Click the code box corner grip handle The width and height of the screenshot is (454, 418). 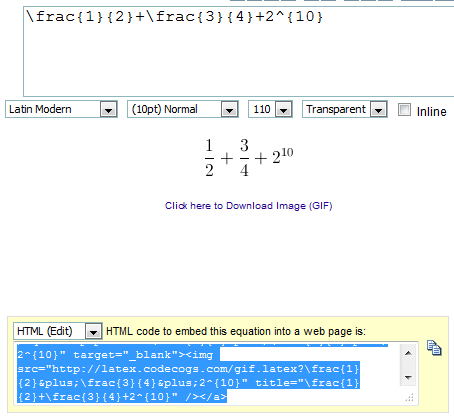pos(410,398)
